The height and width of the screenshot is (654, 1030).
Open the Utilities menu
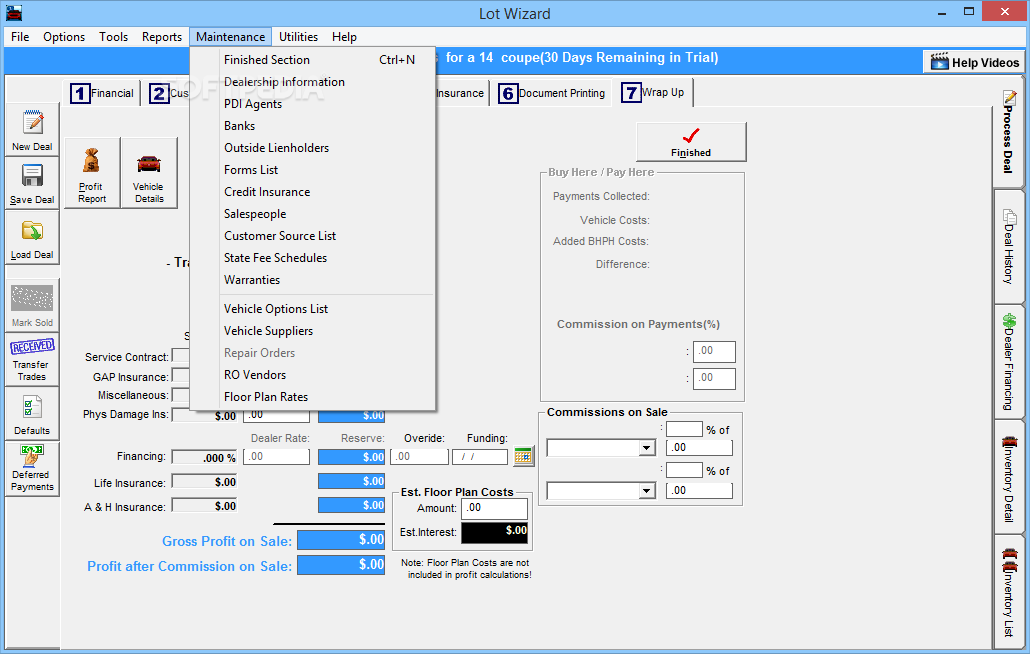[298, 37]
